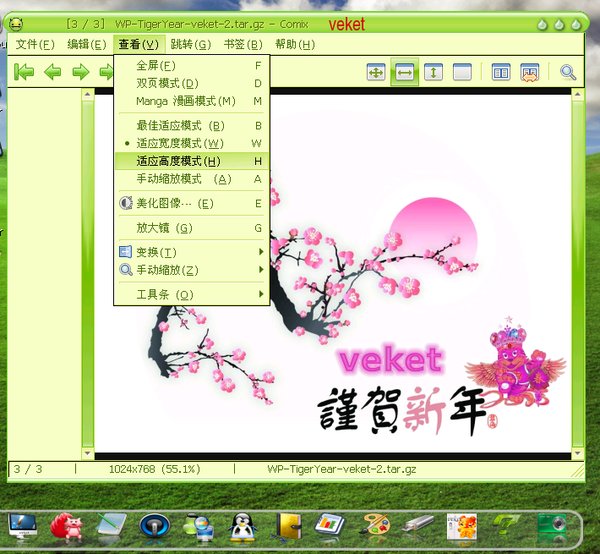Click the thumbnail panel vertical scrollbar track
The width and height of the screenshot is (600, 554).
coord(88,274)
